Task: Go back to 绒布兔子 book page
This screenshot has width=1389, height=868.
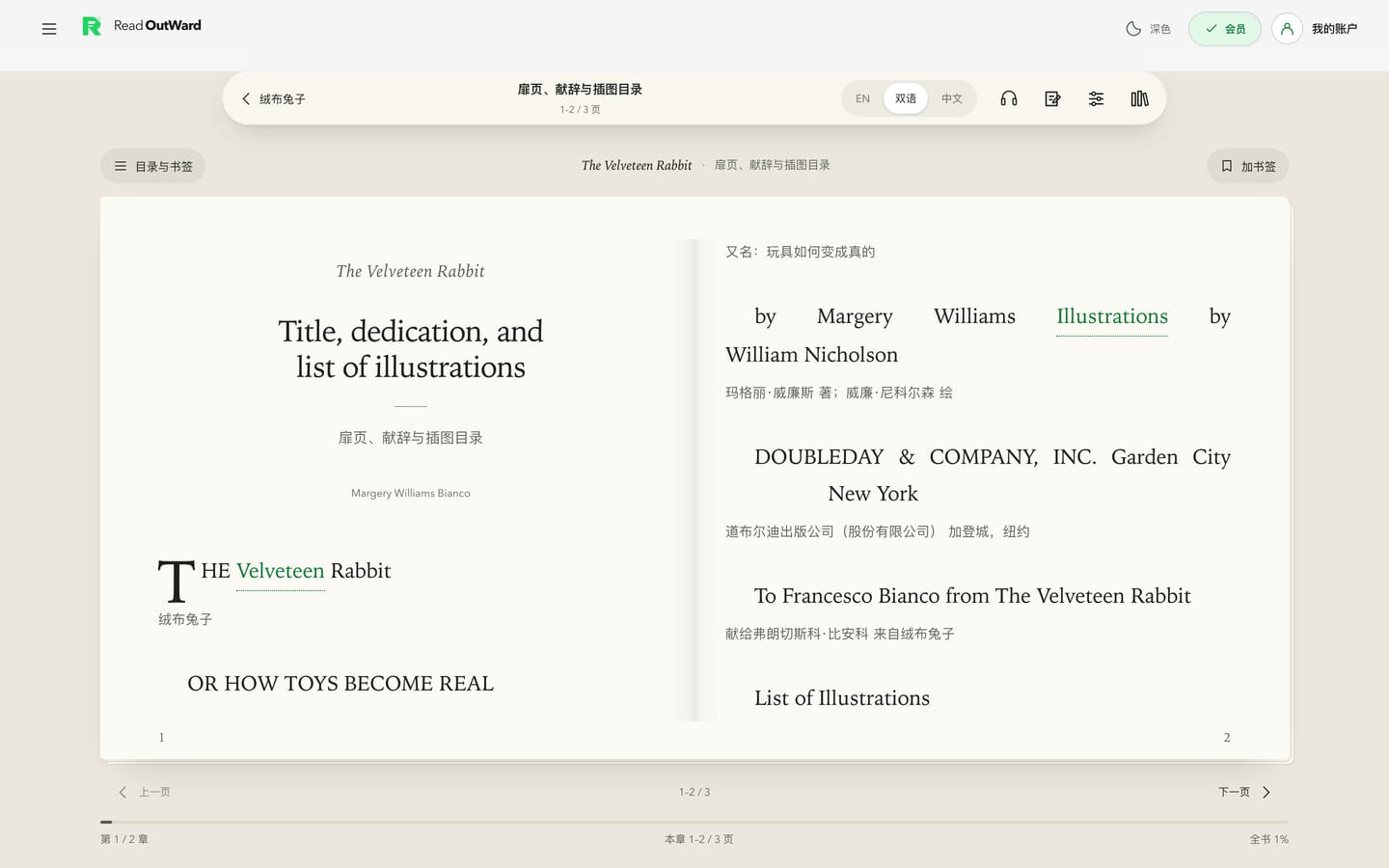Action: point(273,98)
